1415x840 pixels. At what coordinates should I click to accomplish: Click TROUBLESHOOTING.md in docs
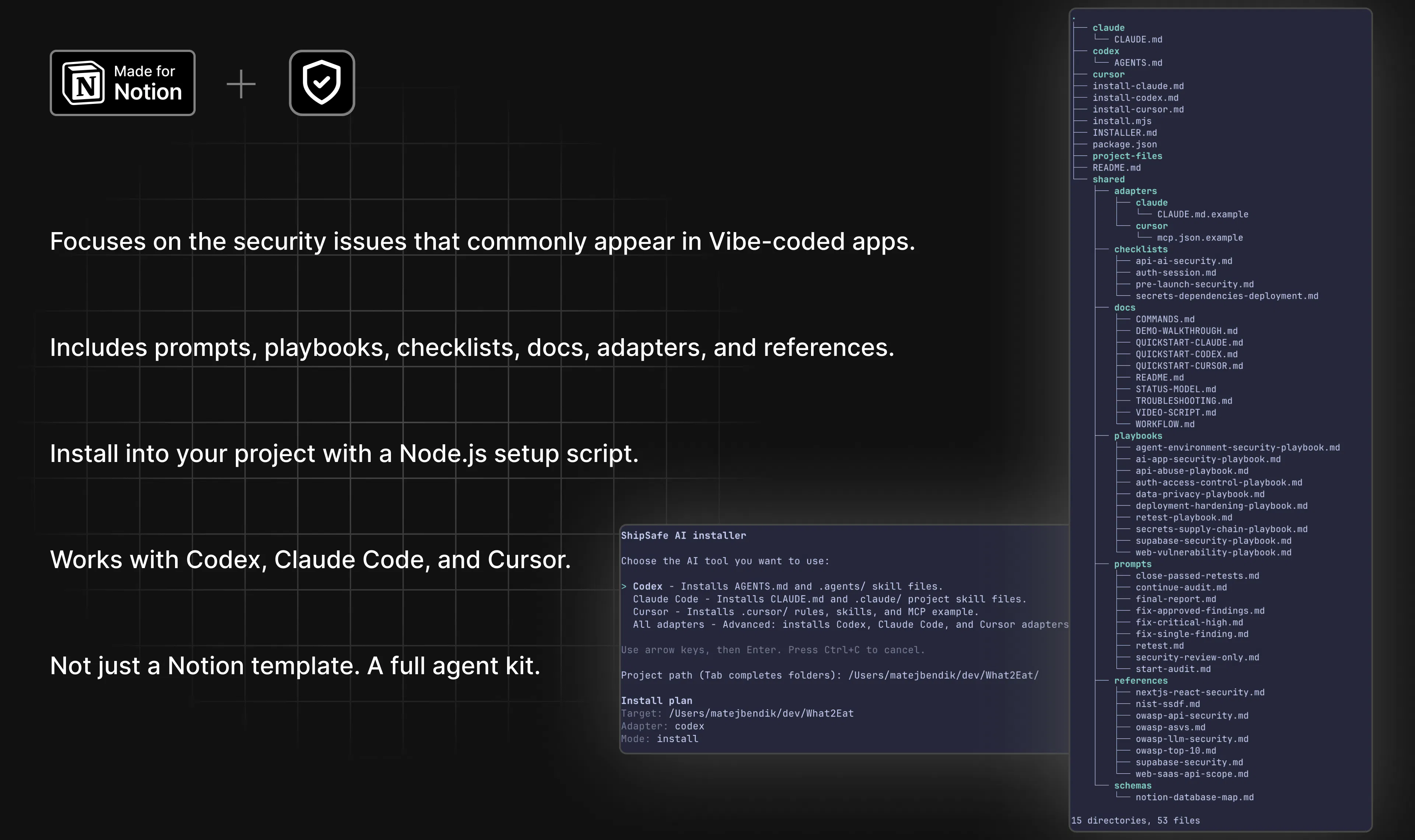tap(1184, 401)
